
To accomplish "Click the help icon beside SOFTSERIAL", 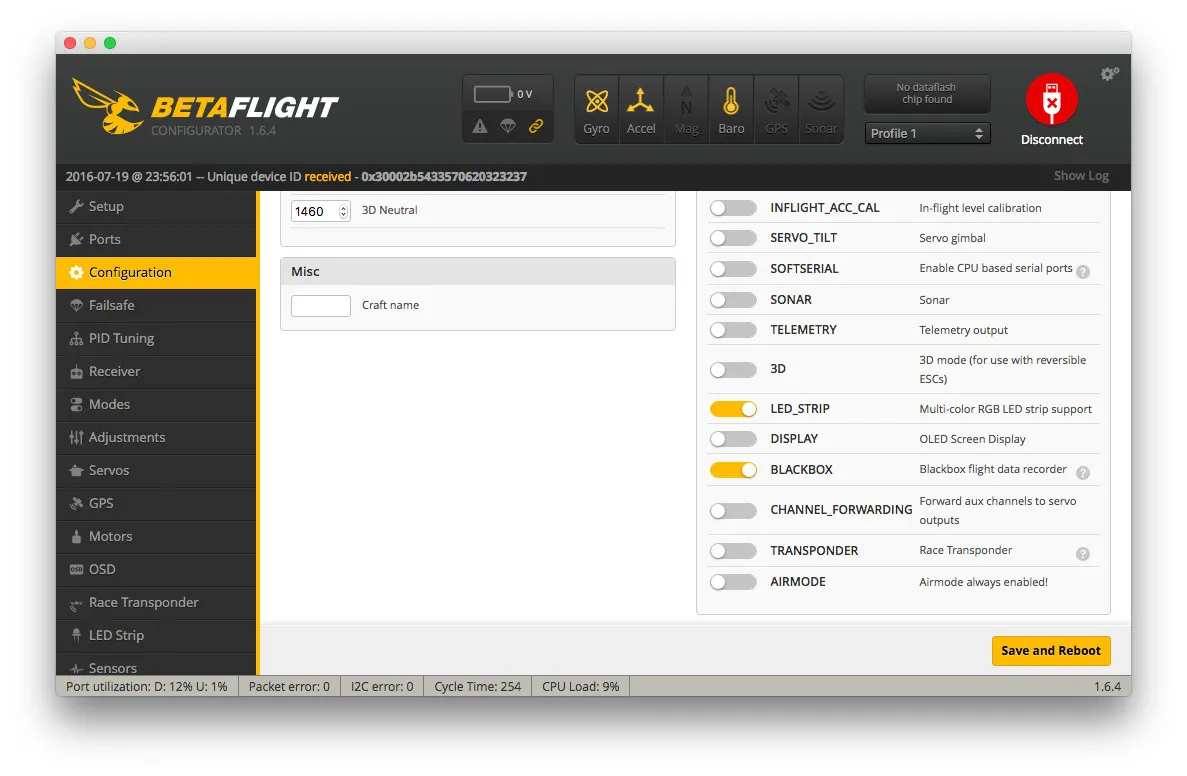I will pyautogui.click(x=1082, y=271).
